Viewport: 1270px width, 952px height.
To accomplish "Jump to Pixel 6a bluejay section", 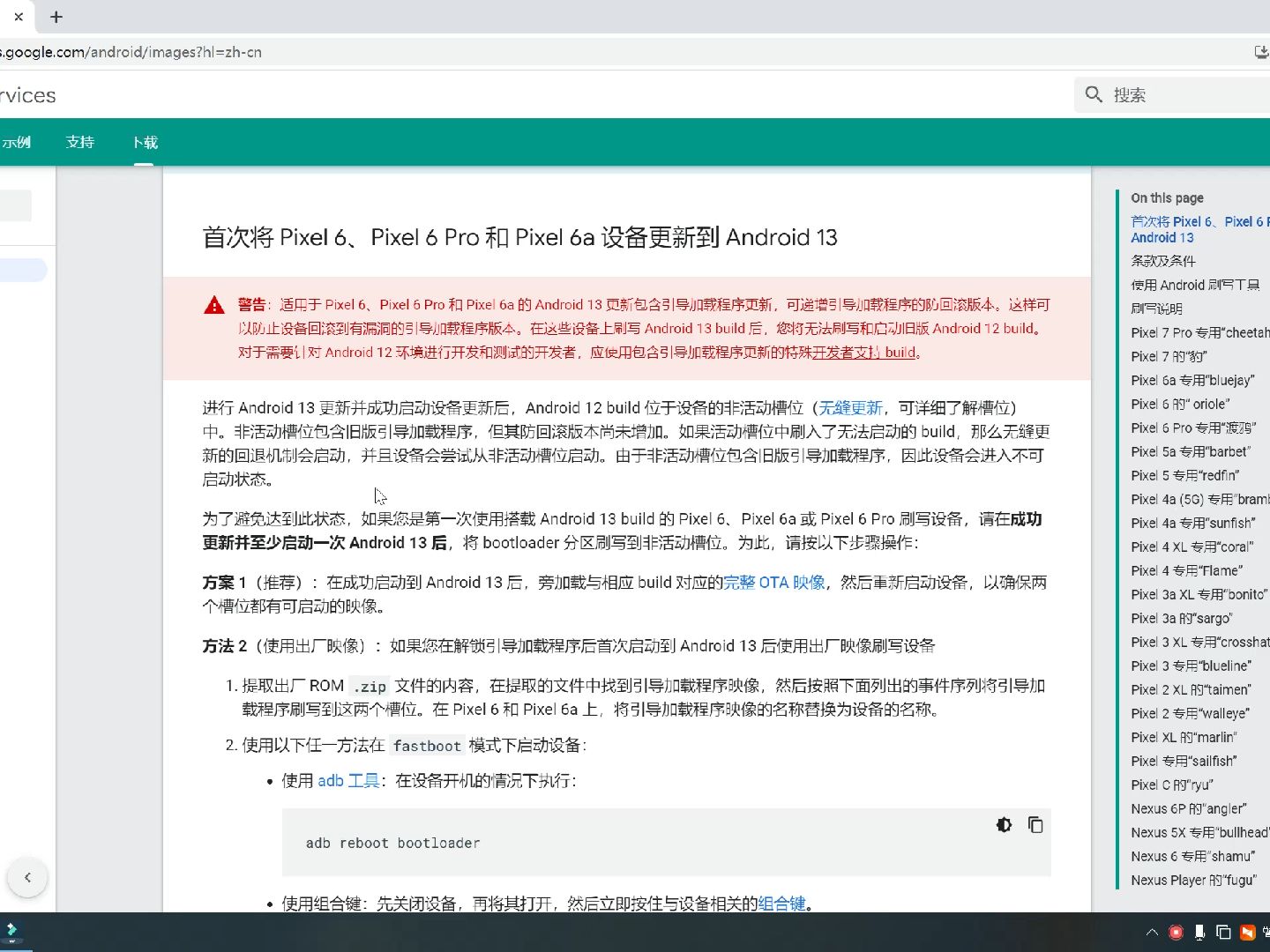I will coord(1192,380).
